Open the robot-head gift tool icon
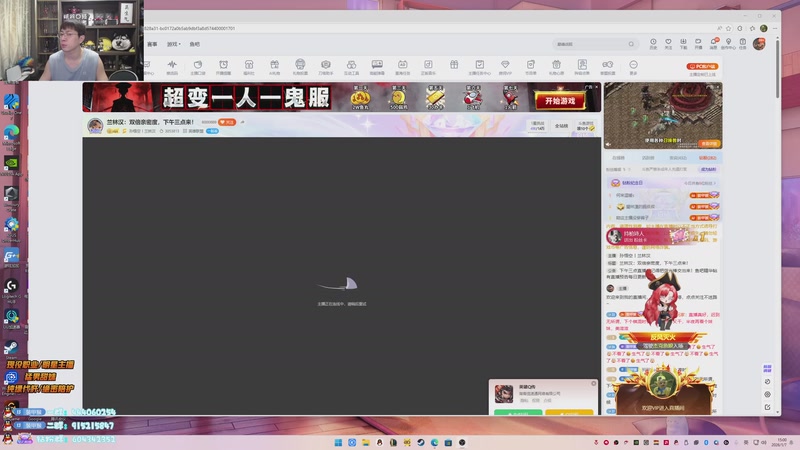This screenshot has width=800, height=450. (300, 64)
